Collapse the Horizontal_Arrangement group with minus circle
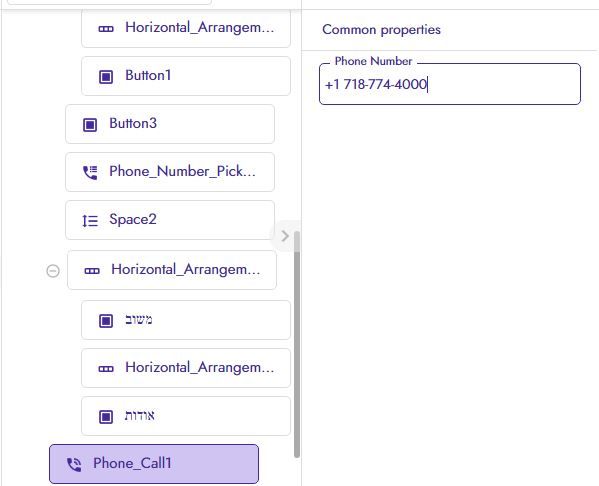Image resolution: width=599 pixels, height=486 pixels. (x=53, y=271)
